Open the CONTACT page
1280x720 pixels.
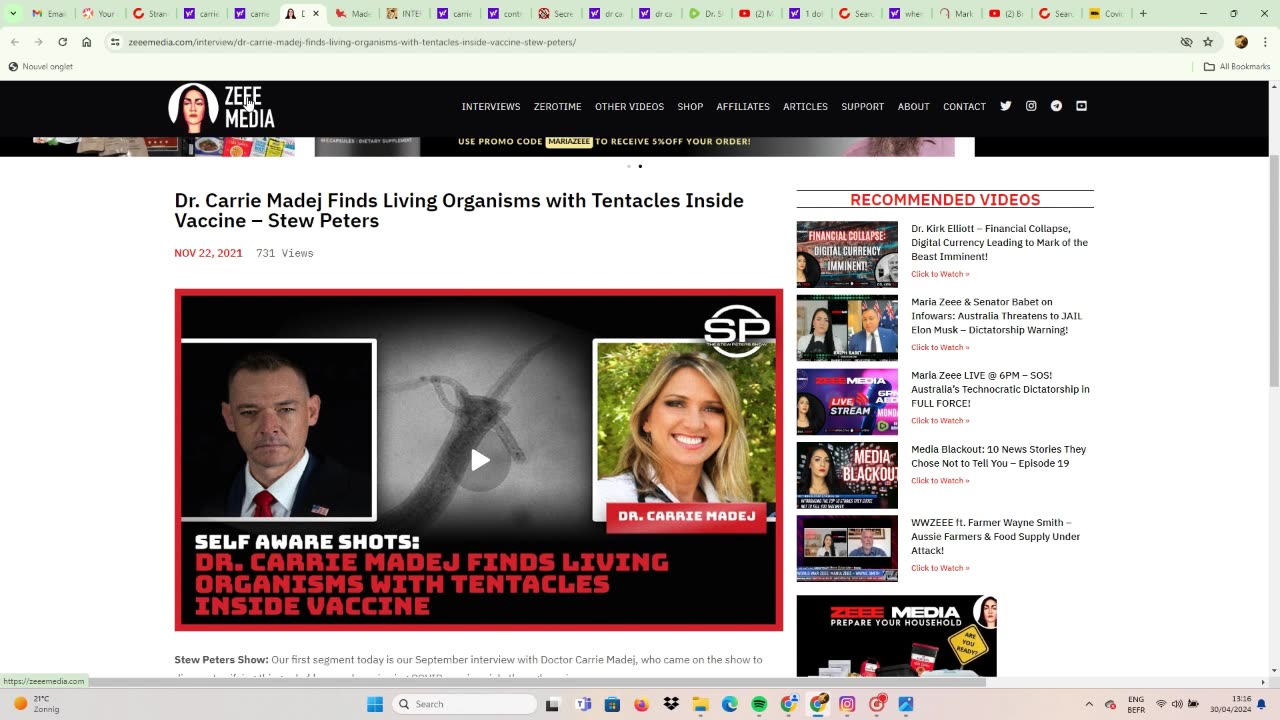click(x=964, y=107)
